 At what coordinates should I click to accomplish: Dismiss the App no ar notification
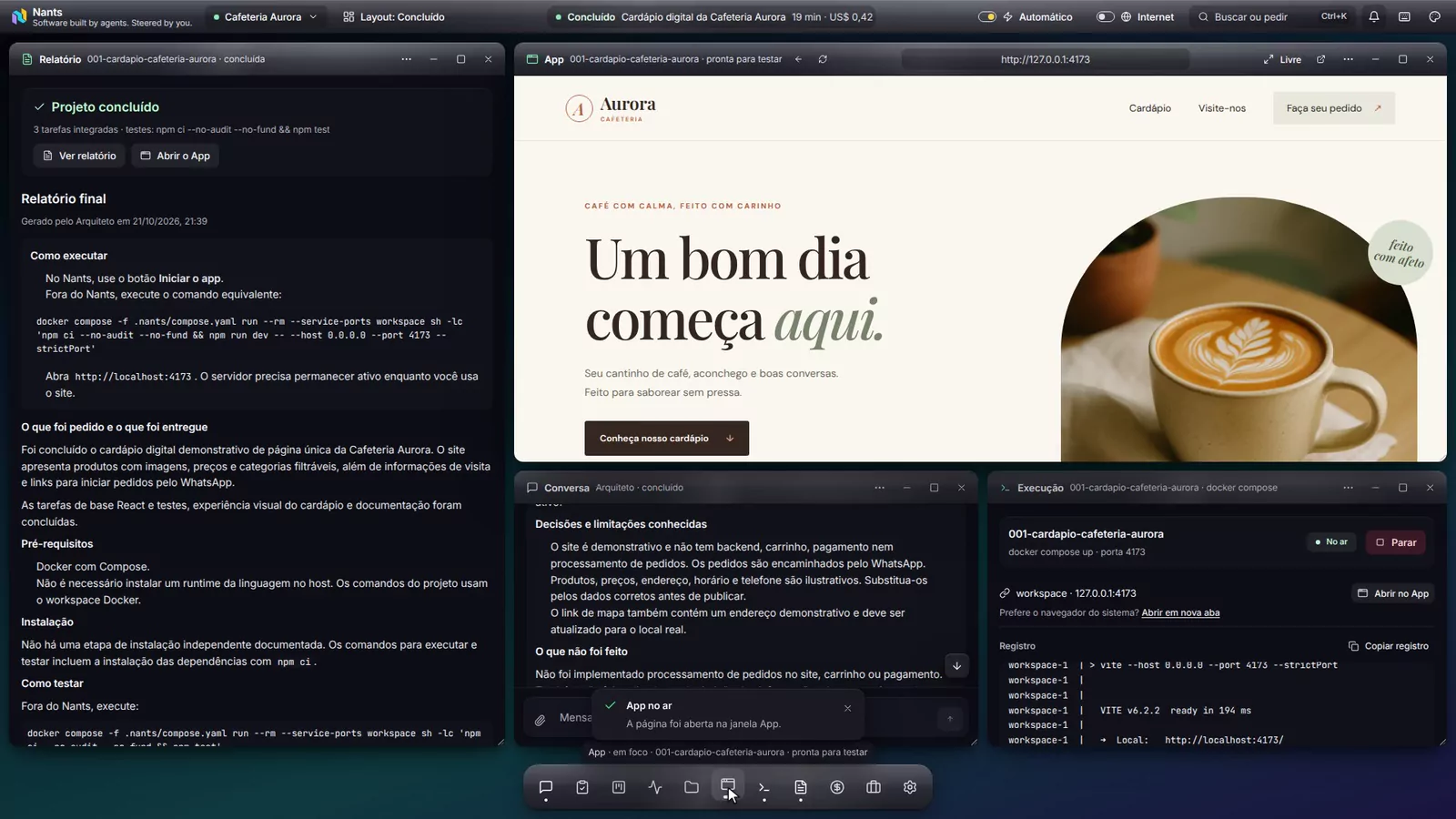pyautogui.click(x=848, y=708)
